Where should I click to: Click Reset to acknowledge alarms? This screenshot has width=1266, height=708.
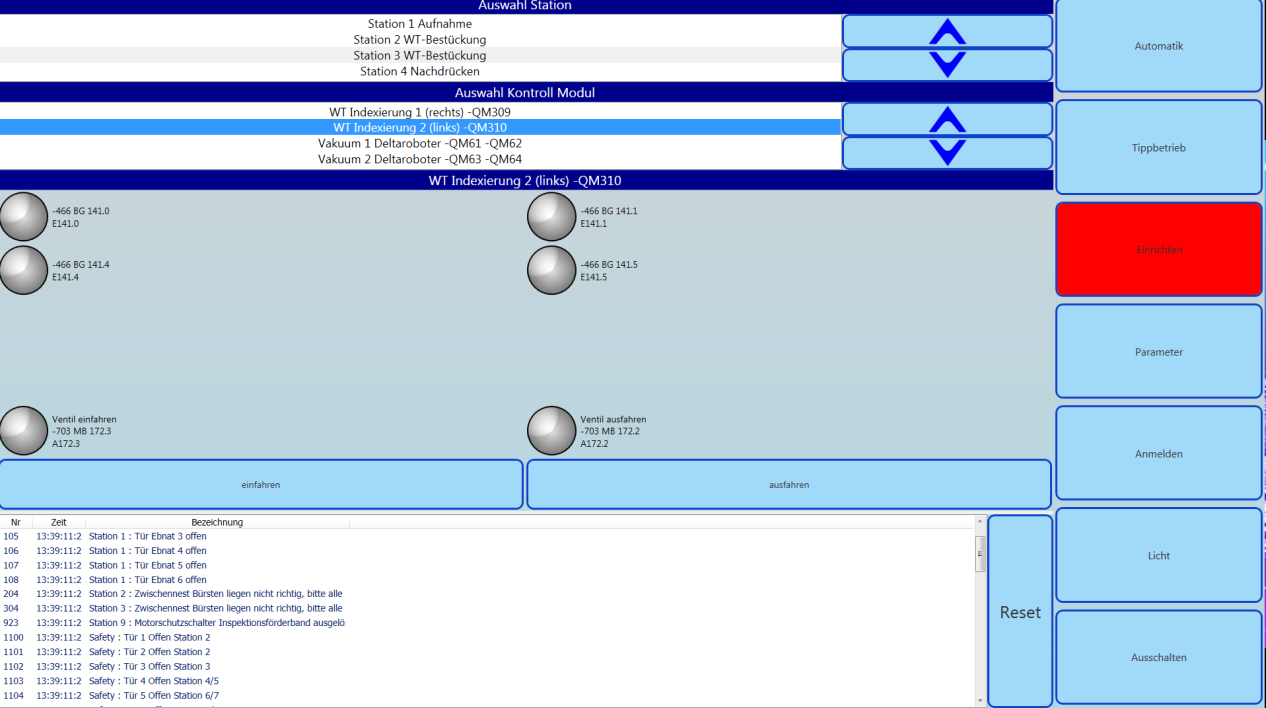1019,611
